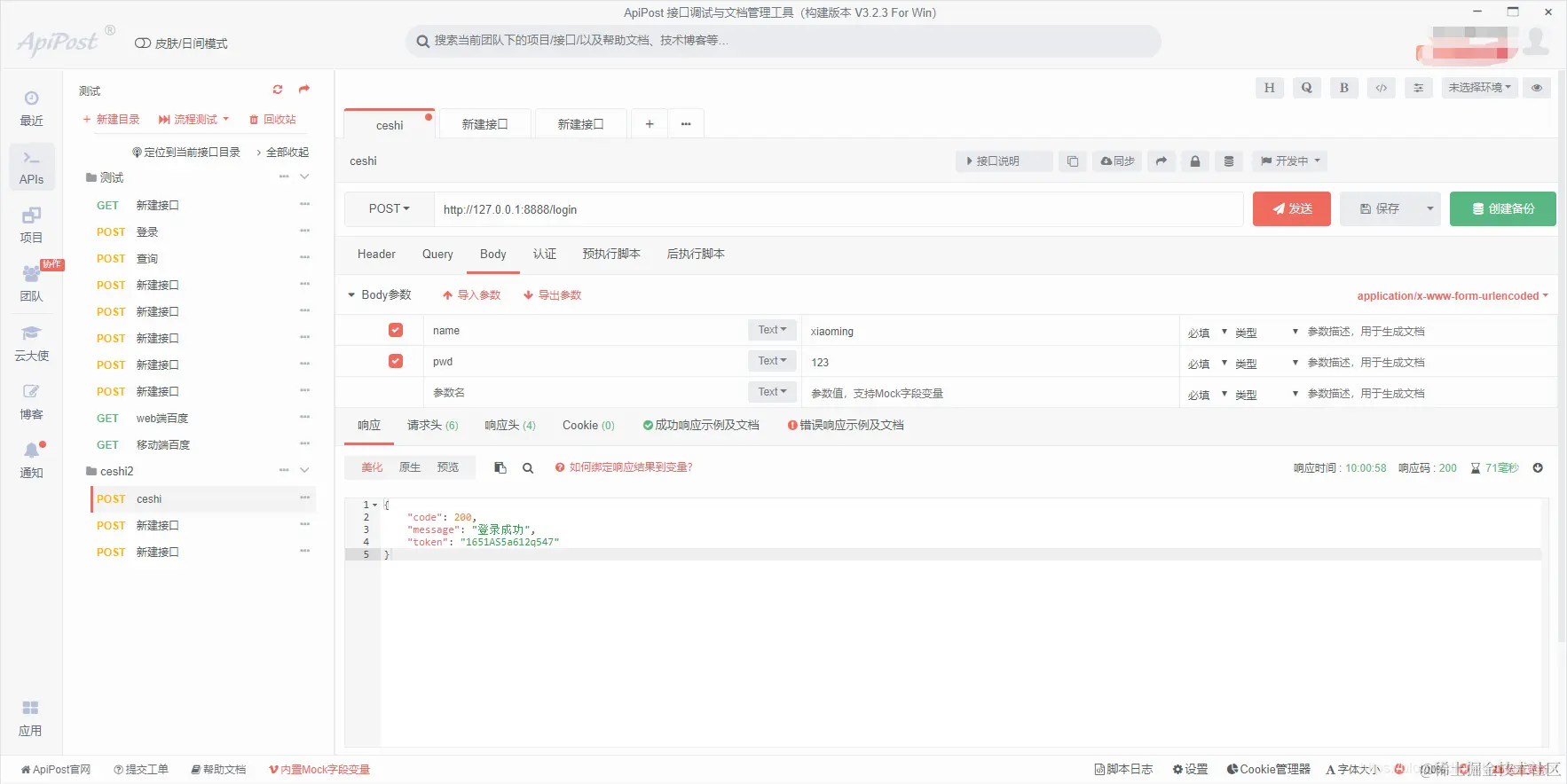Image resolution: width=1567 pixels, height=784 pixels.
Task: Click the code view toolbar icon
Action: pyautogui.click(x=1382, y=88)
